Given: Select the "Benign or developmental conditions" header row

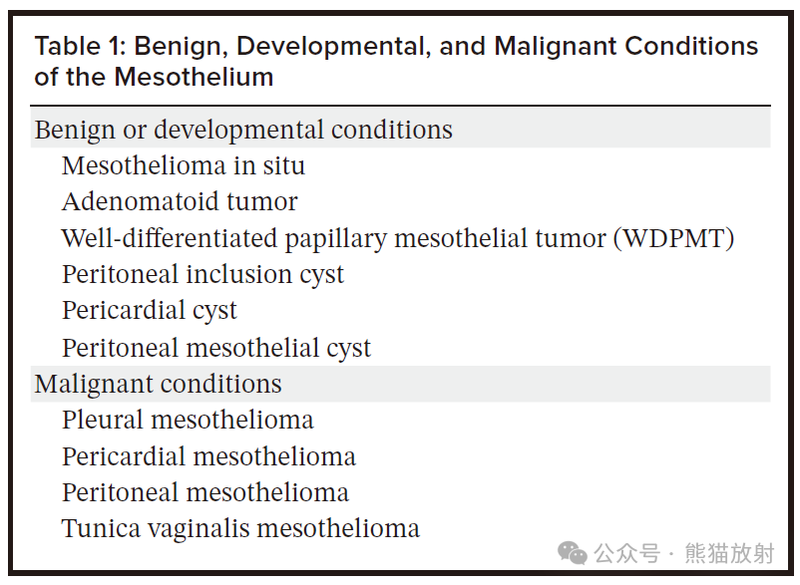Looking at the screenshot, I should tap(243, 130).
